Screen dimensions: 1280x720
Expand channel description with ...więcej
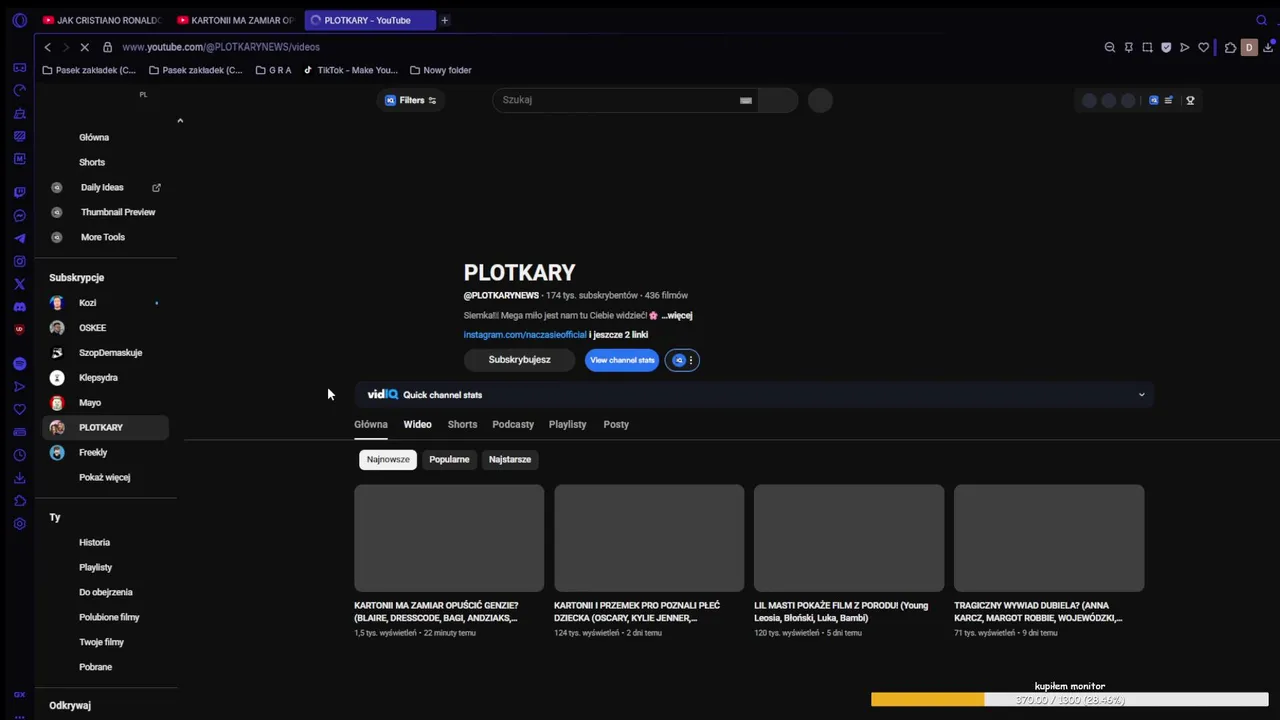(x=677, y=315)
